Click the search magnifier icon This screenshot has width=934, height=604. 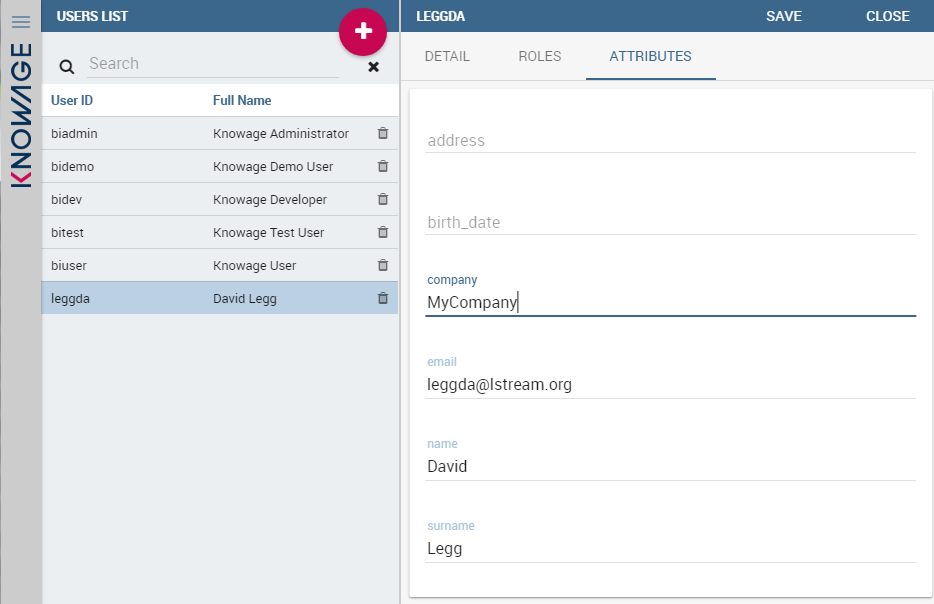click(66, 67)
